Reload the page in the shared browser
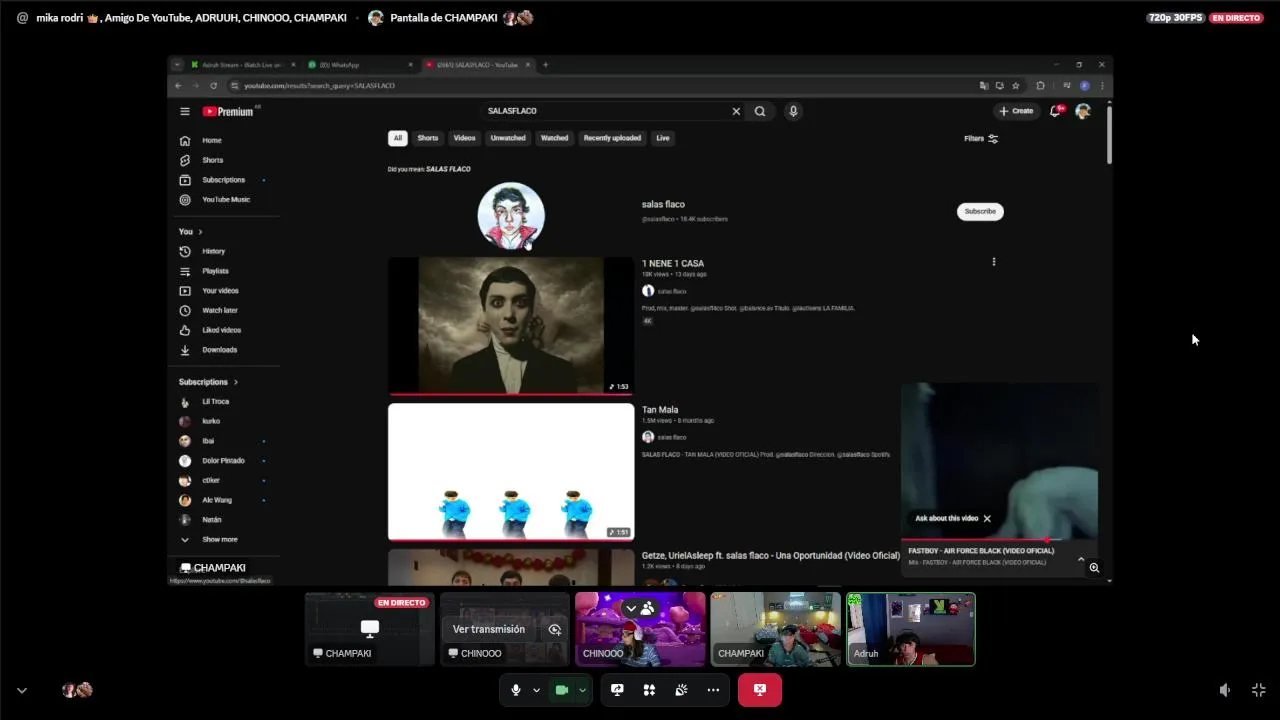The image size is (1280, 720). point(213,86)
